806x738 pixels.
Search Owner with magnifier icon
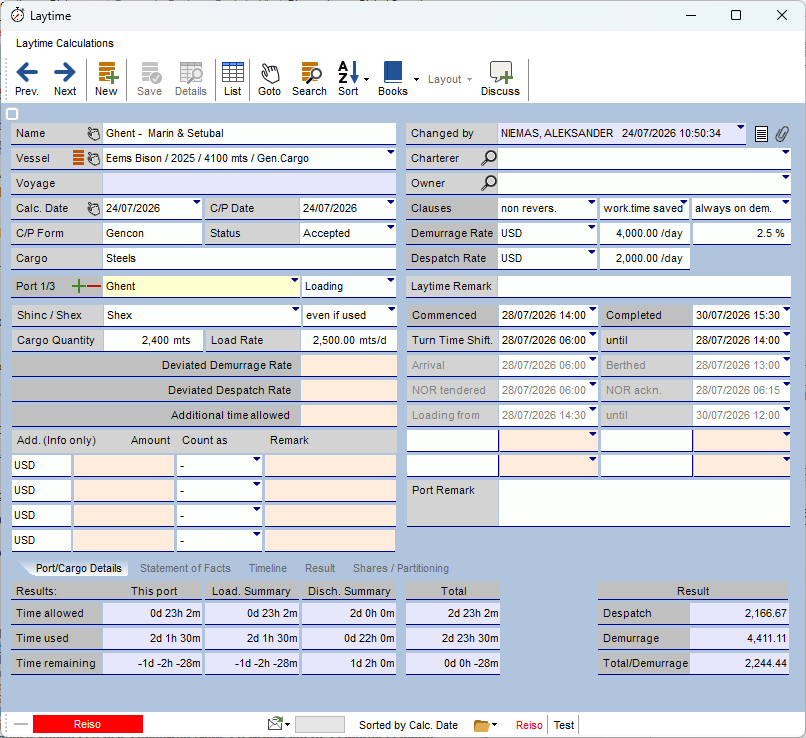489,182
